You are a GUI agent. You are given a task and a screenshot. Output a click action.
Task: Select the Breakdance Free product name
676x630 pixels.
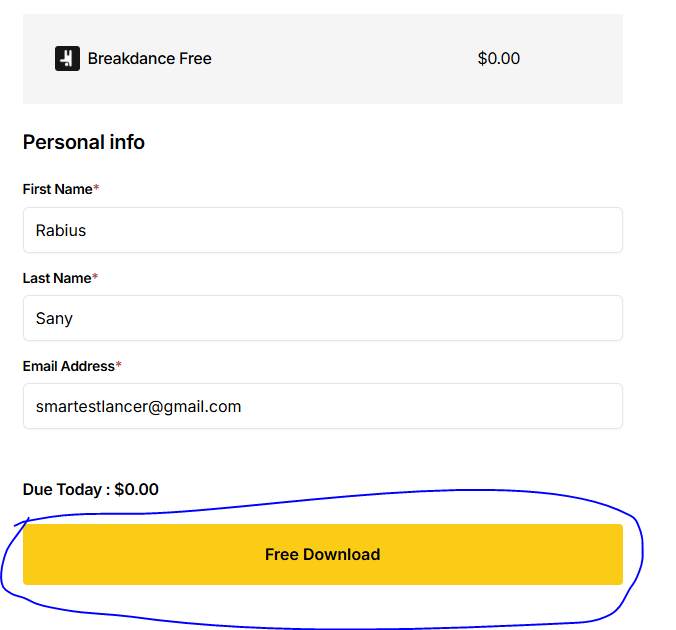click(x=150, y=58)
